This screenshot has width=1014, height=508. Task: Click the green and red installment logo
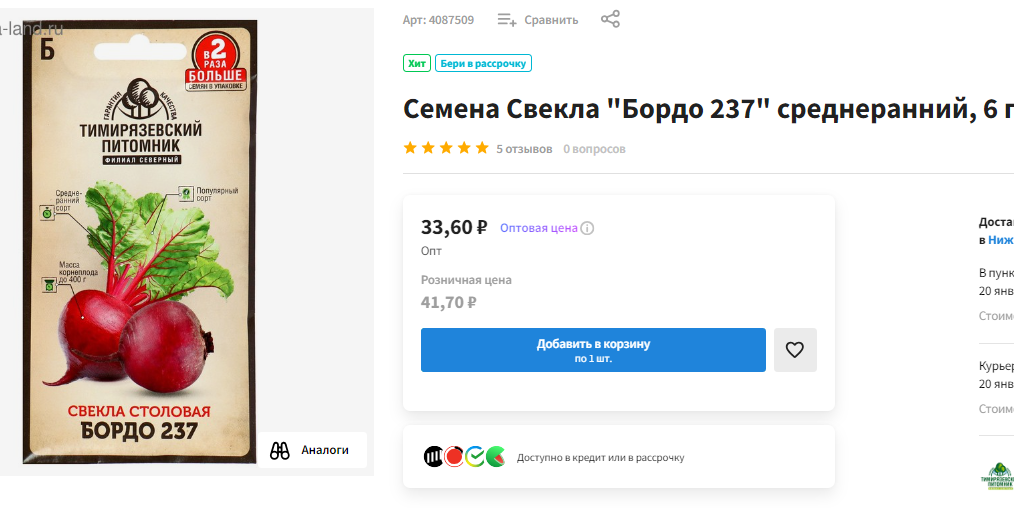coord(495,457)
